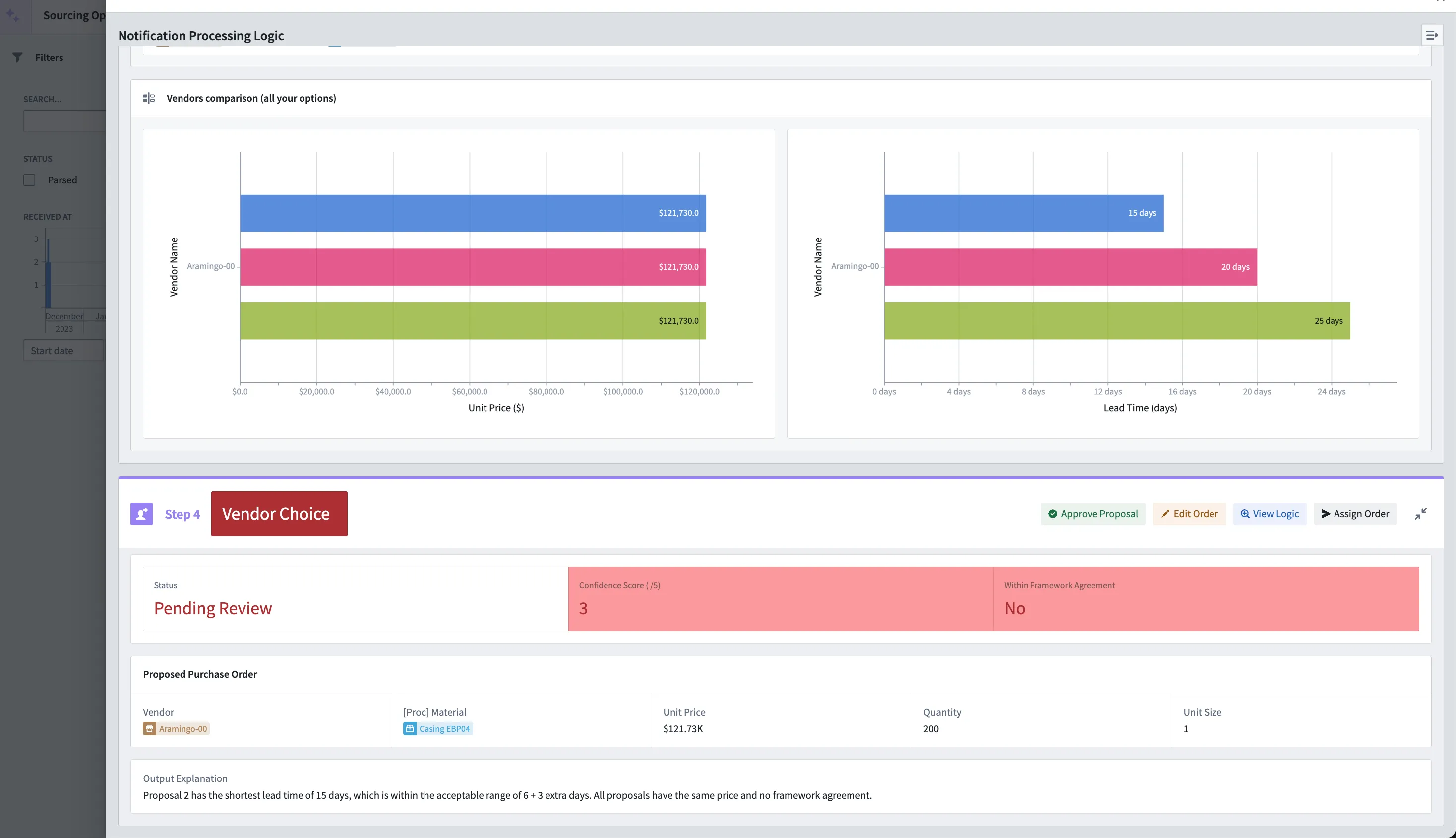The width and height of the screenshot is (1456, 838).
Task: Click the Step 4 purple user icon
Action: (x=141, y=514)
